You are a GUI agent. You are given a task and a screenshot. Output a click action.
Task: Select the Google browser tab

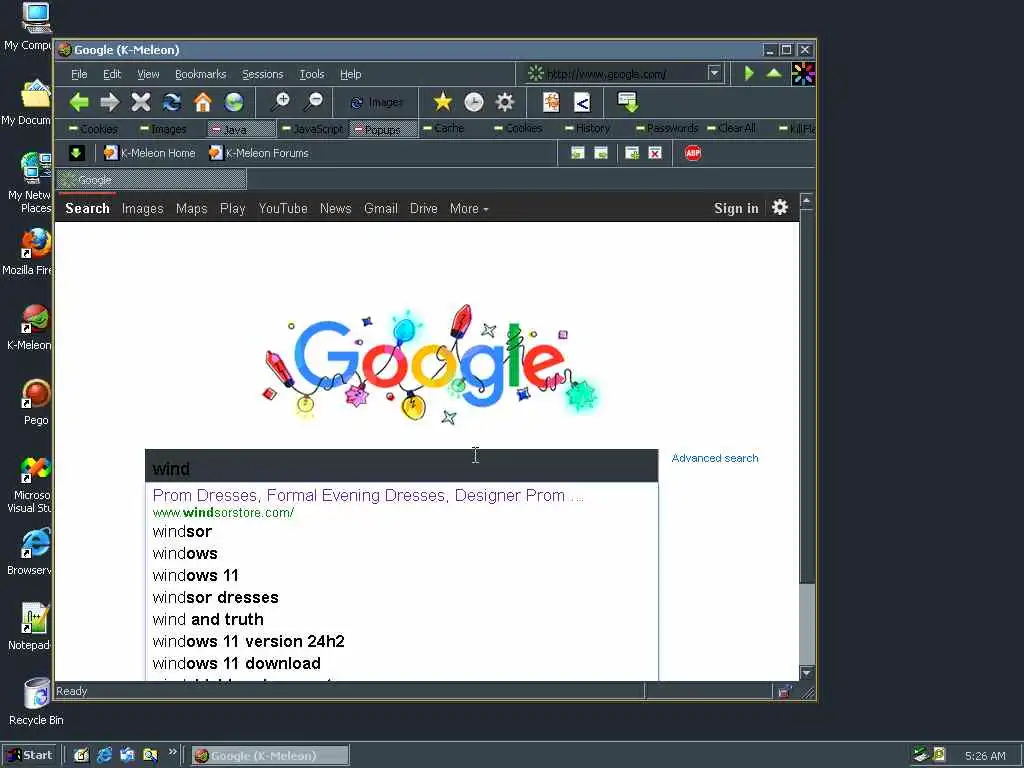pyautogui.click(x=152, y=180)
